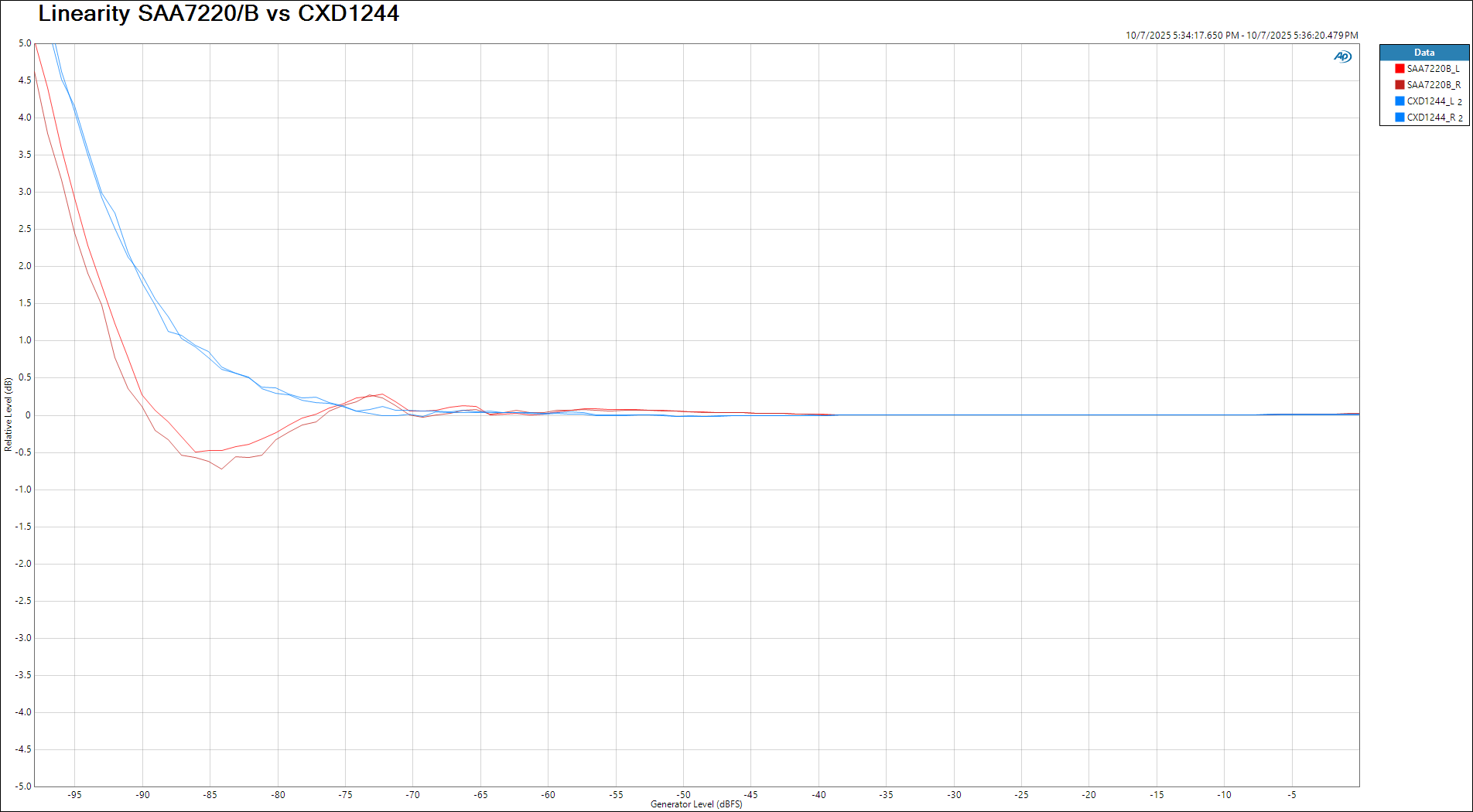1473x812 pixels.
Task: Click the graph title 'Linearity SAA7220/B vs CXD1244'
Action: (218, 13)
